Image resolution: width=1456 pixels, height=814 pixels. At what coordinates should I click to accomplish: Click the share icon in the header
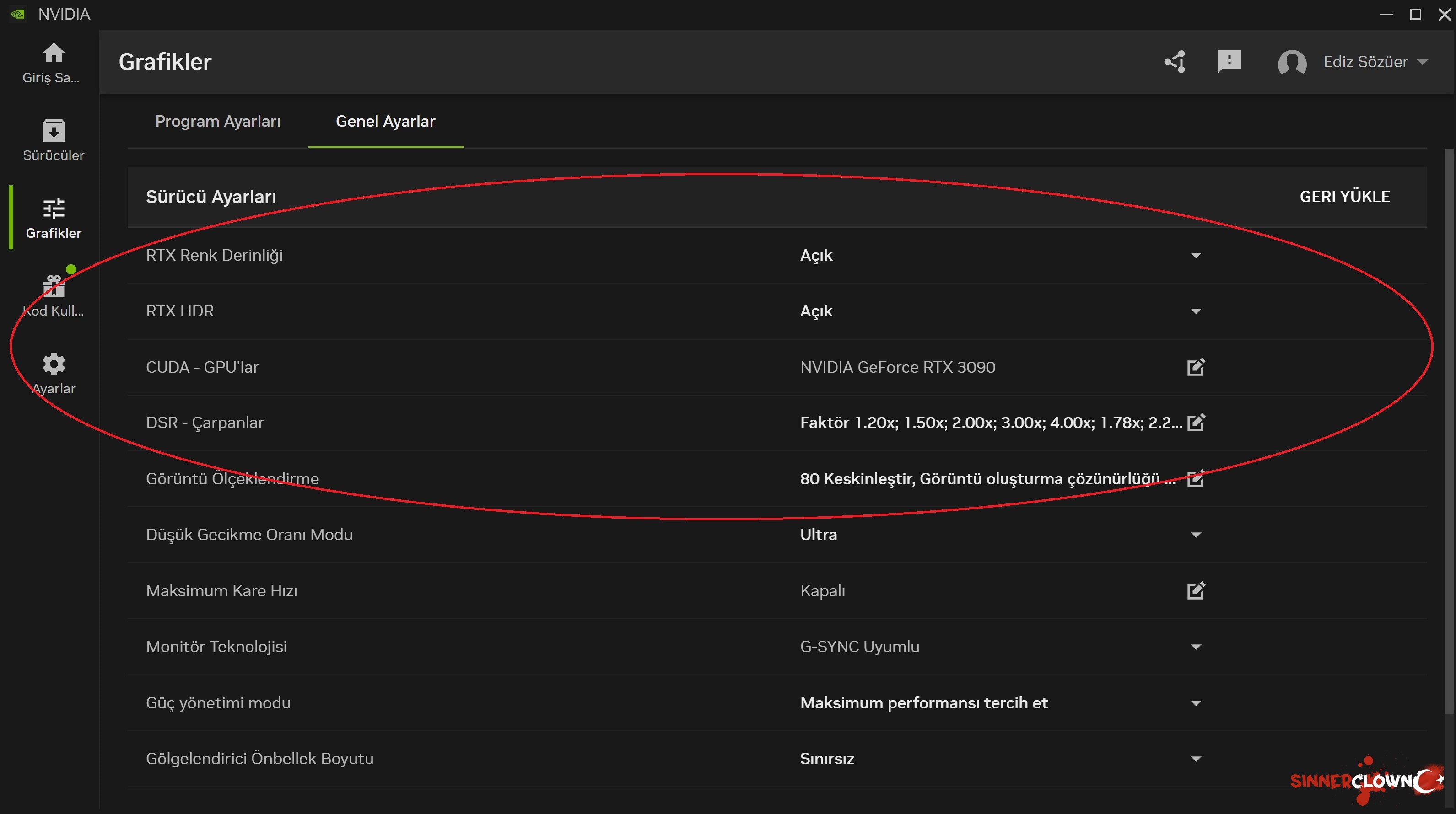pos(1175,62)
